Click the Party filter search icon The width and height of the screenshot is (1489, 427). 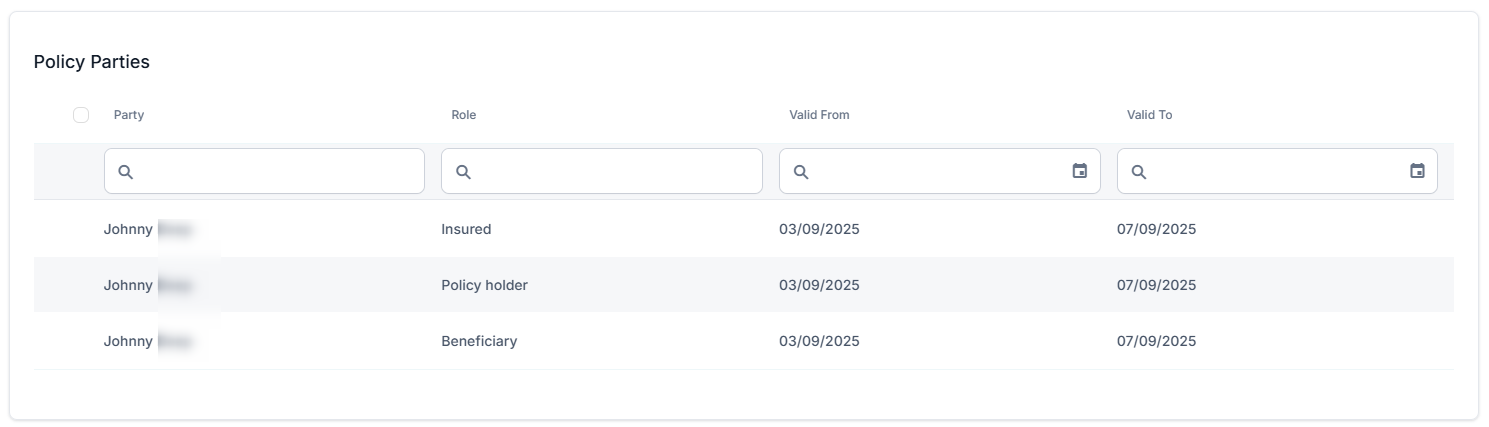(x=125, y=172)
